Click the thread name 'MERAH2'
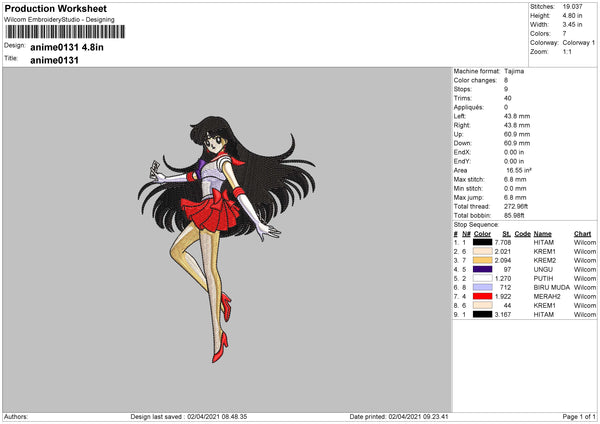The height and width of the screenshot is (424, 600). [547, 296]
